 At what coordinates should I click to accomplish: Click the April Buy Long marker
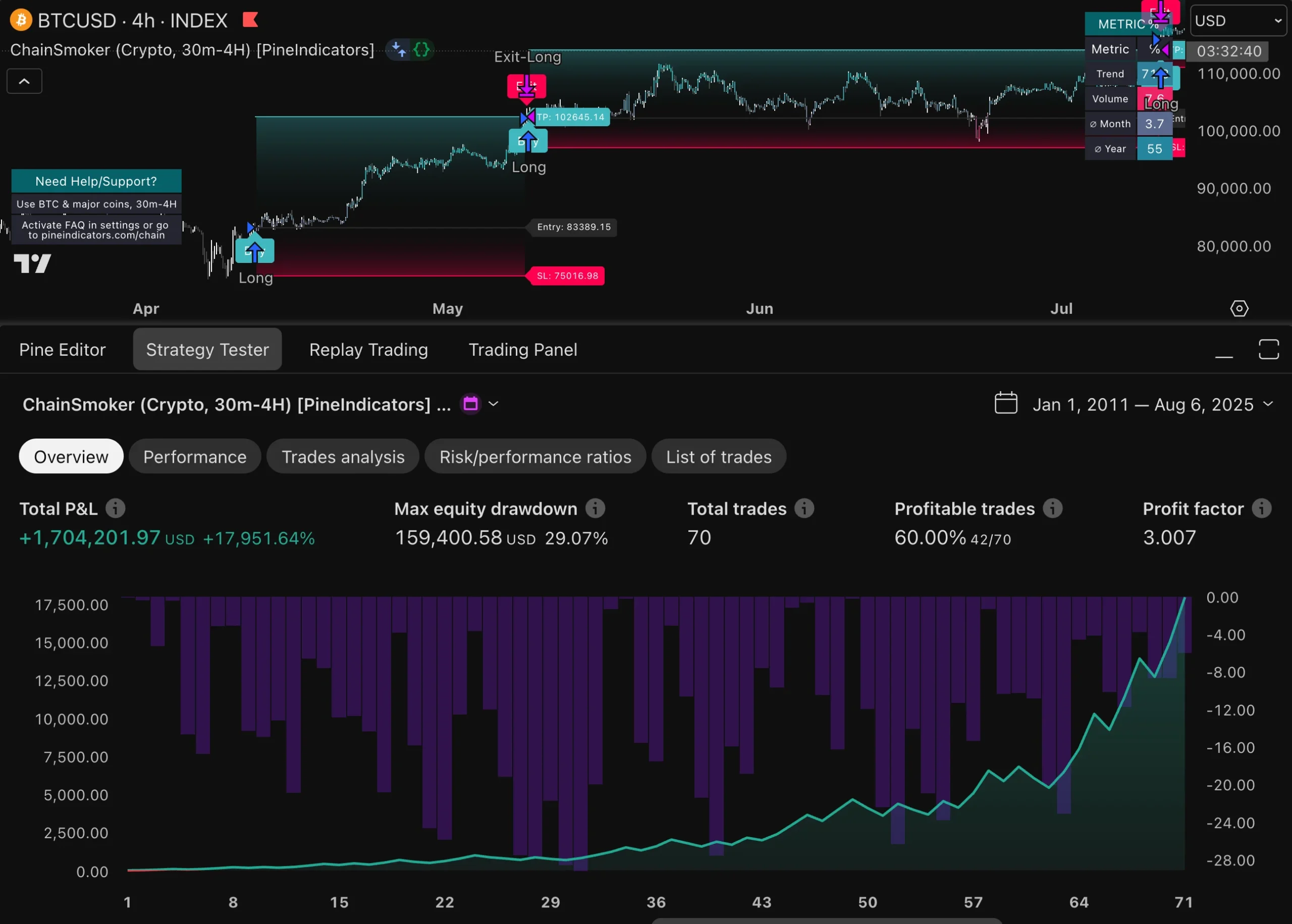[255, 251]
